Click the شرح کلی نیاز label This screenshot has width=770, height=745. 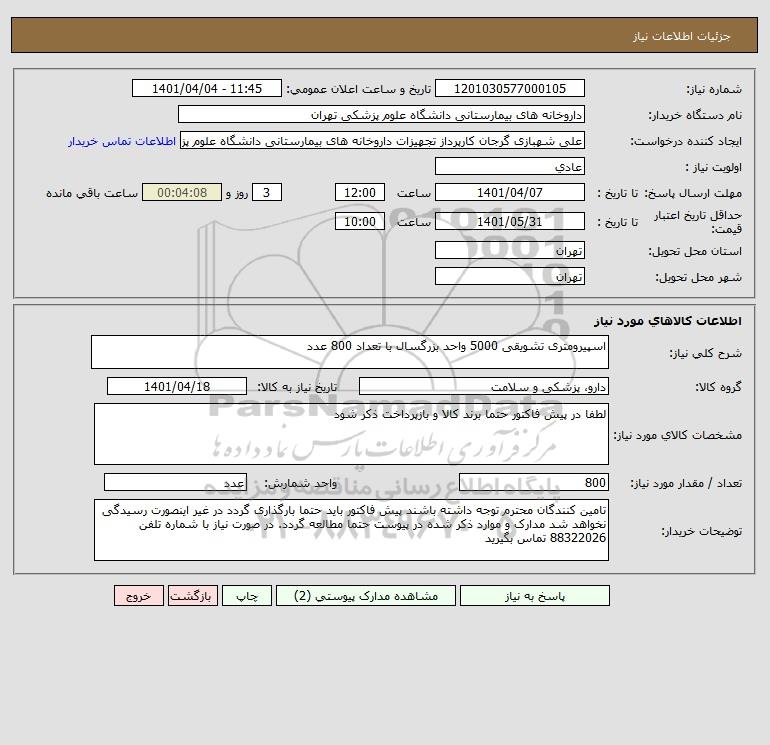tap(706, 353)
